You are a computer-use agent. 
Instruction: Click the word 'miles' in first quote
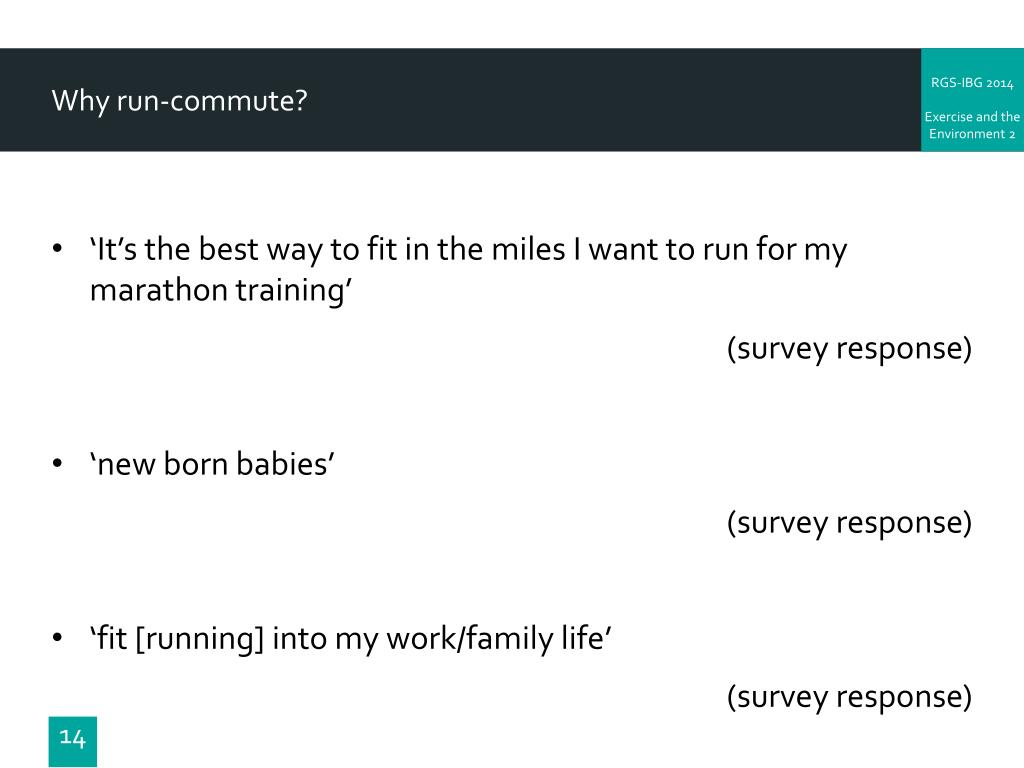click(528, 249)
